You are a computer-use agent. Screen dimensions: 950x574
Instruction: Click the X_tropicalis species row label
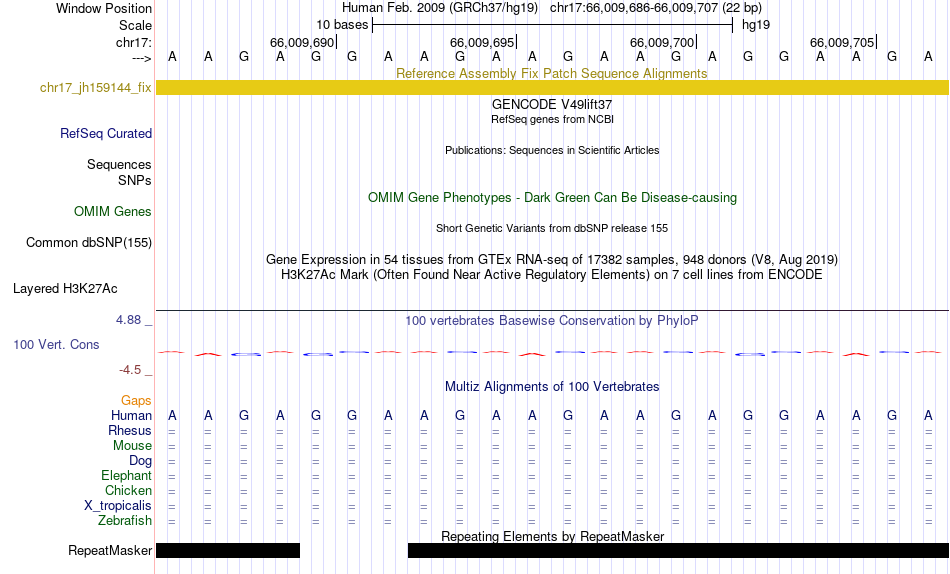coord(118,506)
